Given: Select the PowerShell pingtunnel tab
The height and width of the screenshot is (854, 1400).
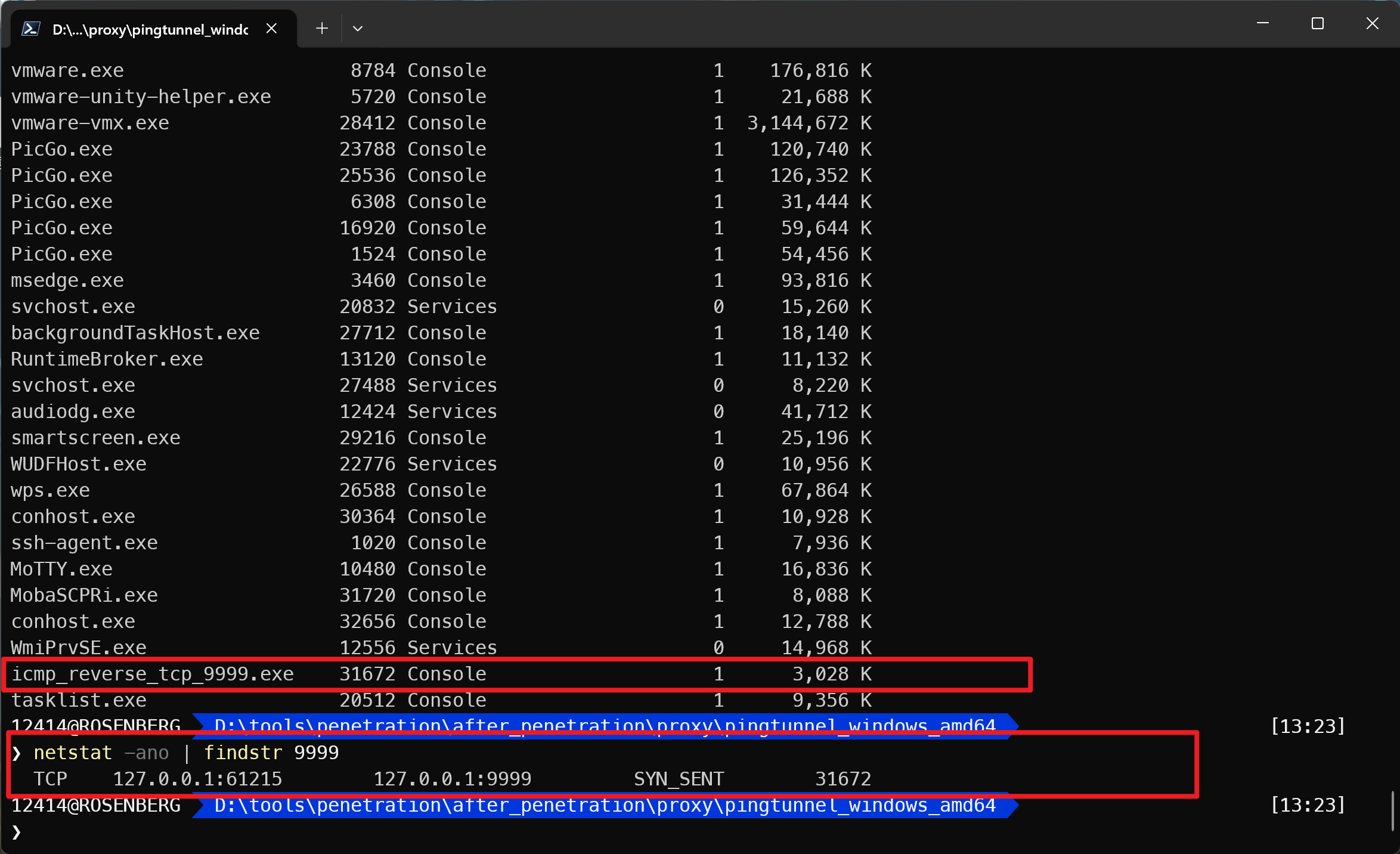Looking at the screenshot, I should point(149,29).
